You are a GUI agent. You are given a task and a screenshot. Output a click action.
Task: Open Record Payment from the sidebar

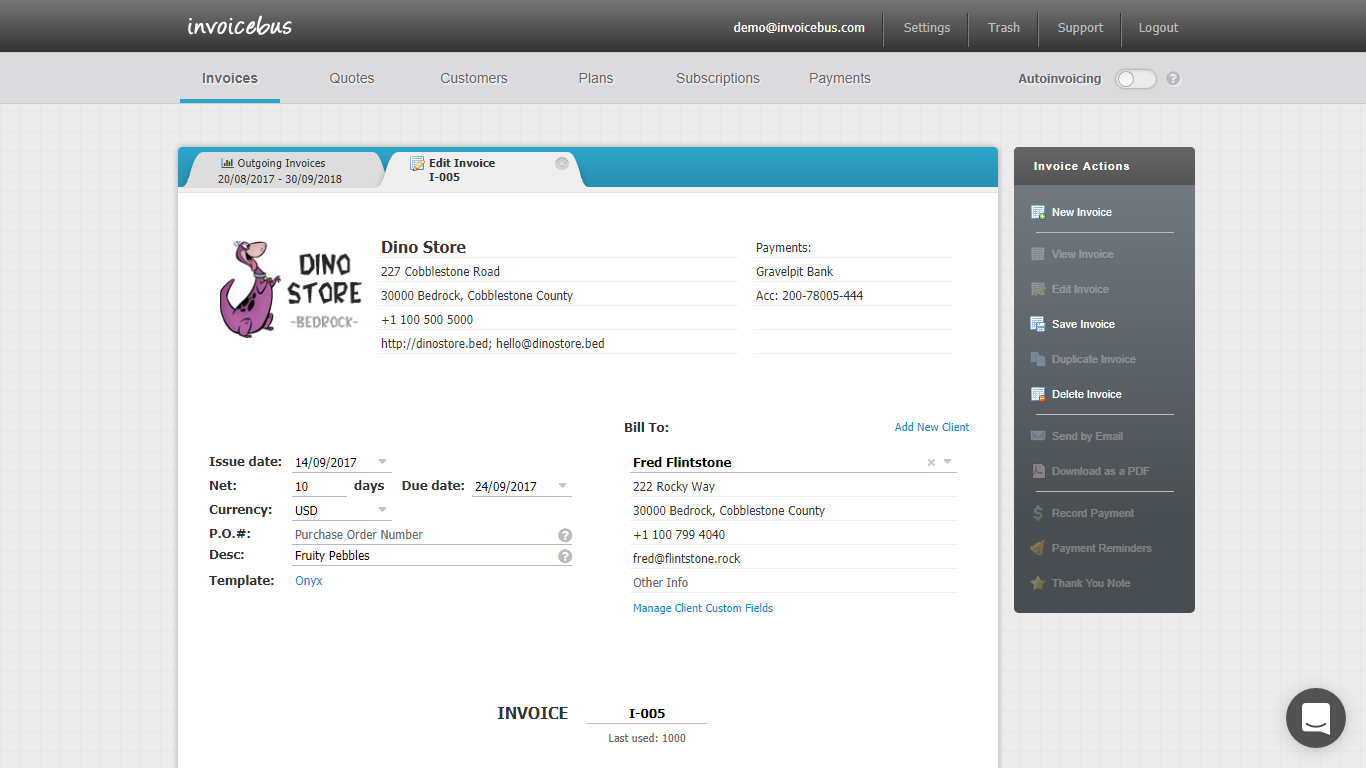(x=1038, y=512)
